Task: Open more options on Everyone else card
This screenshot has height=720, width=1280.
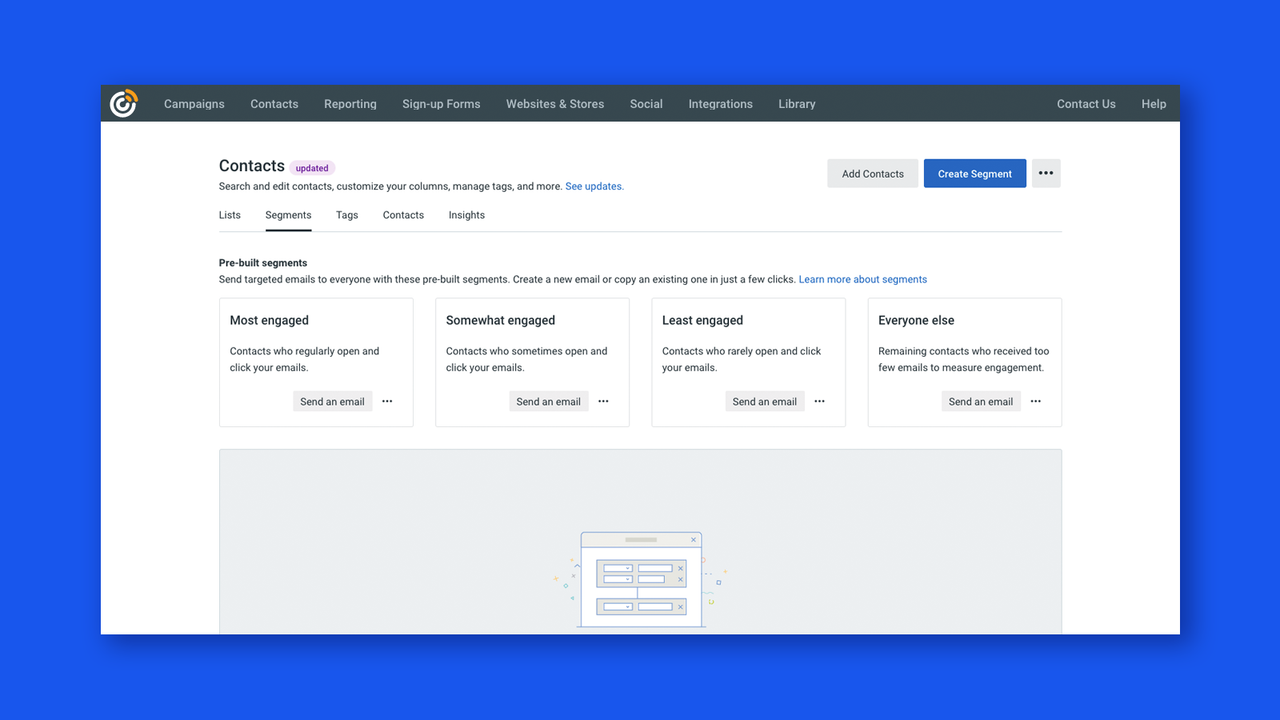Action: [x=1035, y=401]
